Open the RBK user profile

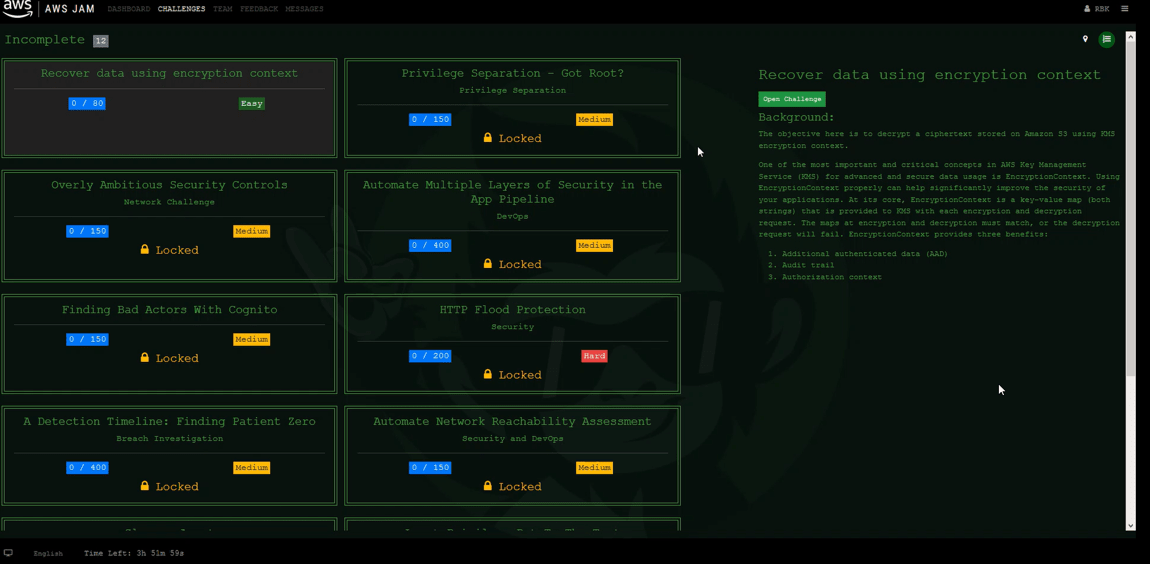pos(1096,9)
